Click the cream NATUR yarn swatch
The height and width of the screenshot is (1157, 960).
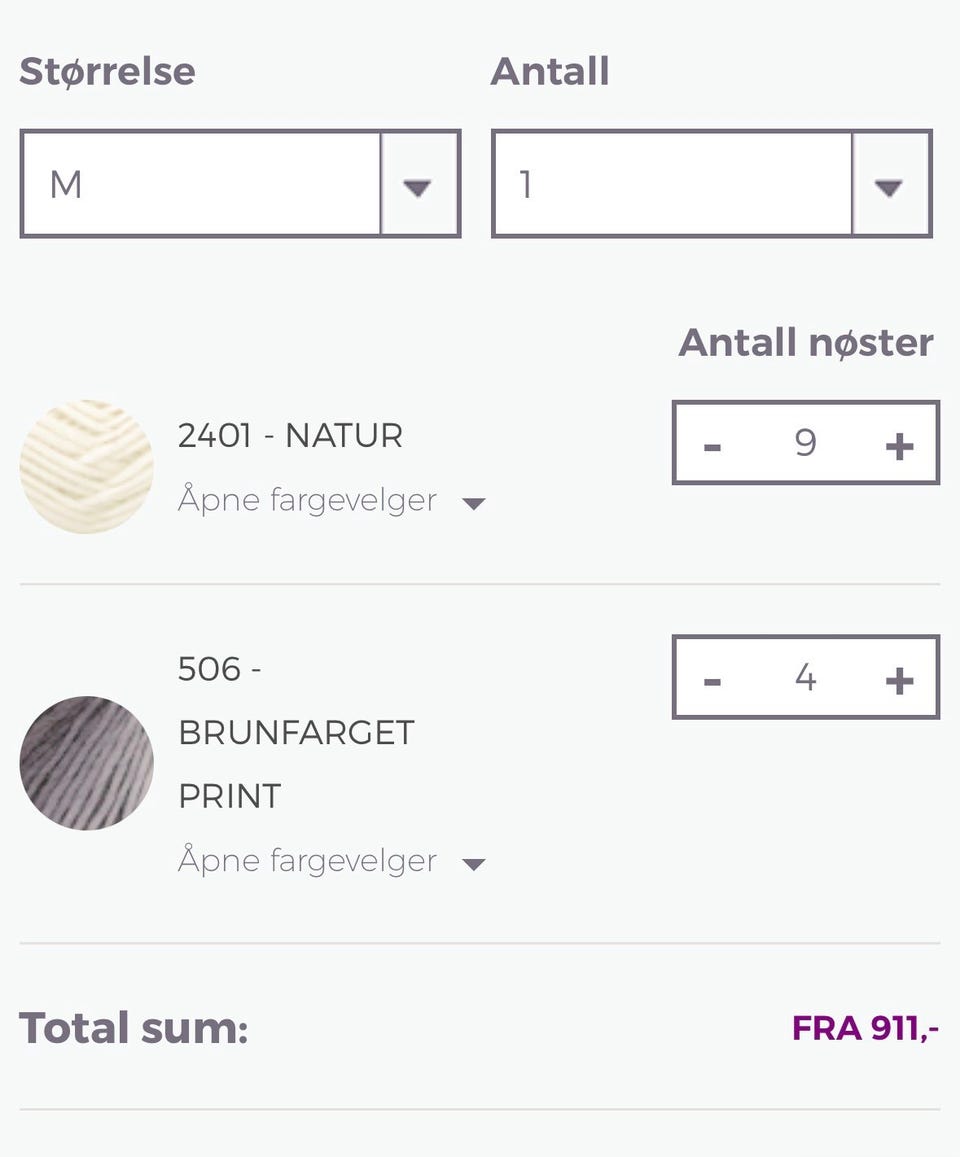point(87,466)
